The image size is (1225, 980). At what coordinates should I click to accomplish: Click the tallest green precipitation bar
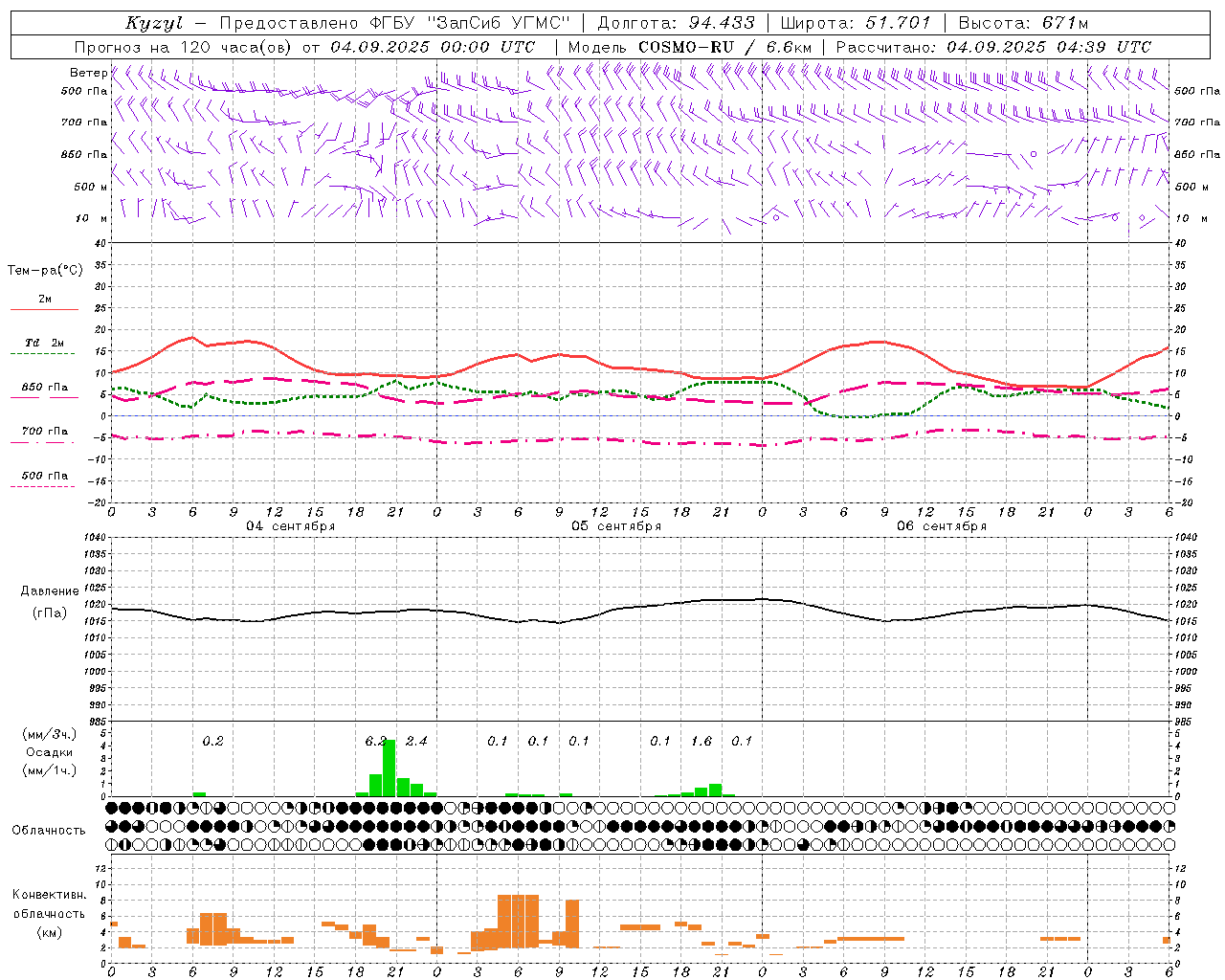coord(389,768)
